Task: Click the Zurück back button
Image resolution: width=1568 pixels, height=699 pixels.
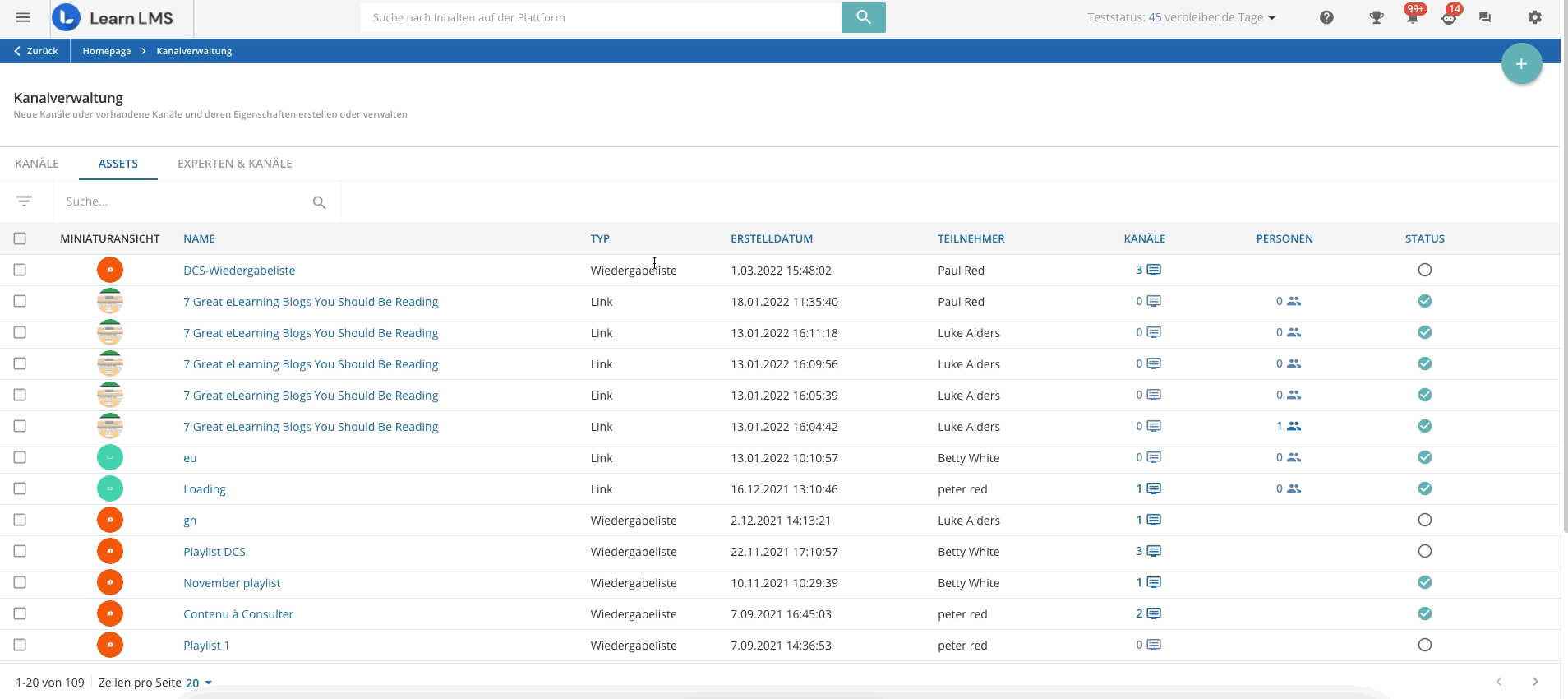Action: [36, 51]
